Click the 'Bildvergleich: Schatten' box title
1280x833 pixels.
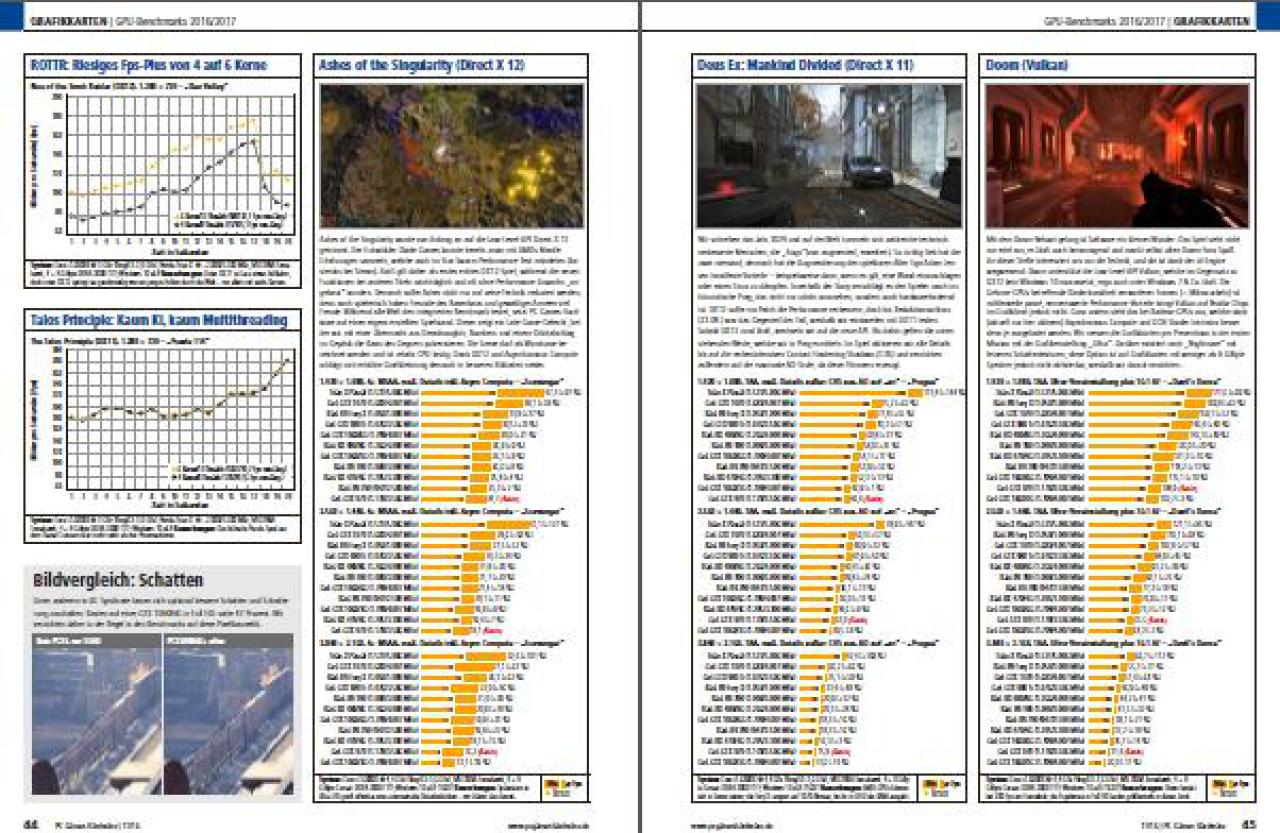tap(118, 581)
